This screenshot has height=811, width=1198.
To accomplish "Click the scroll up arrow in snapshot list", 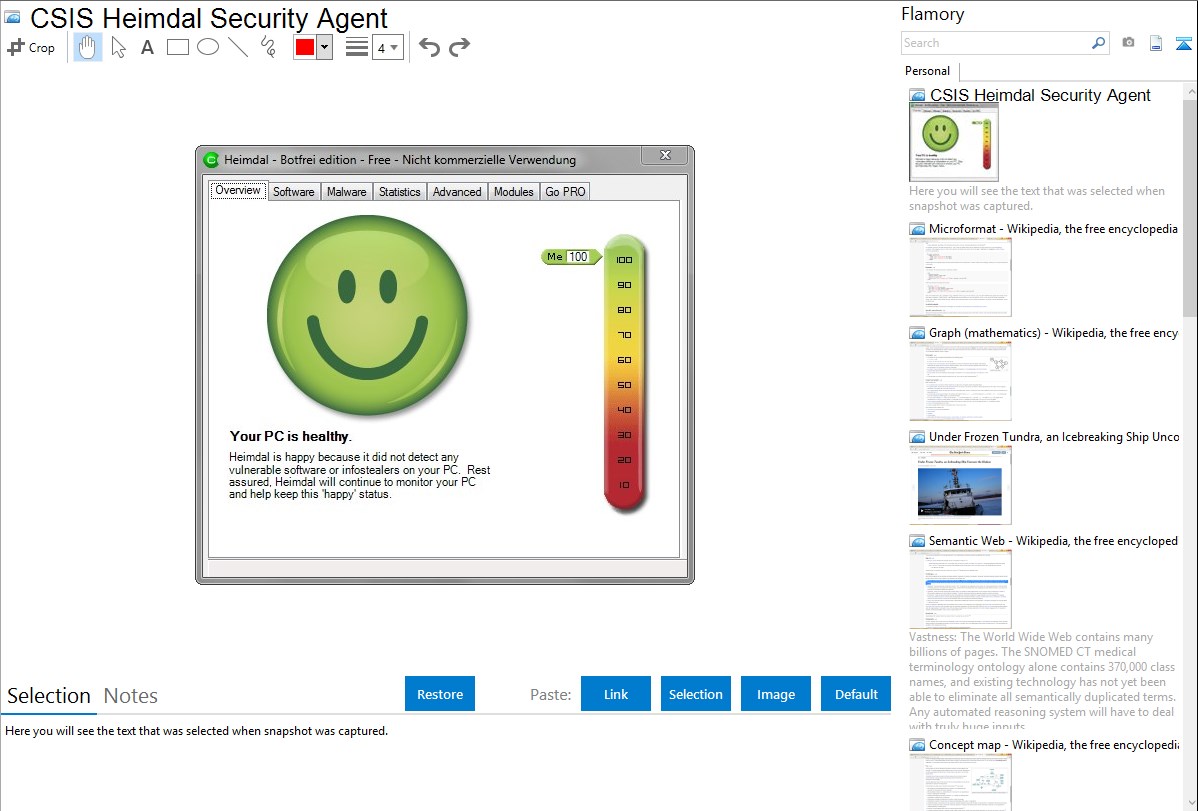I will 1190,91.
